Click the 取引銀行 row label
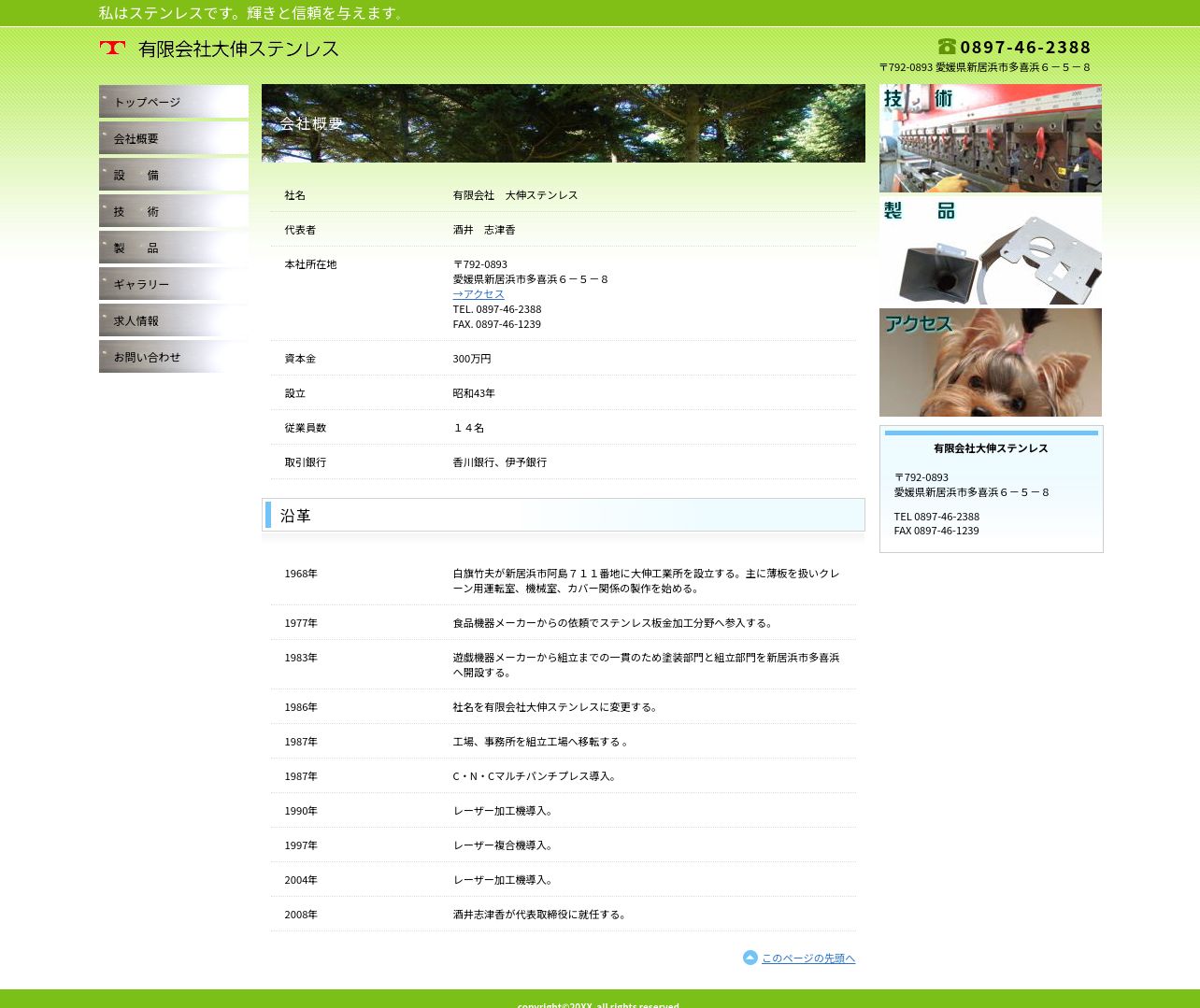The image size is (1200, 1008). coord(306,462)
